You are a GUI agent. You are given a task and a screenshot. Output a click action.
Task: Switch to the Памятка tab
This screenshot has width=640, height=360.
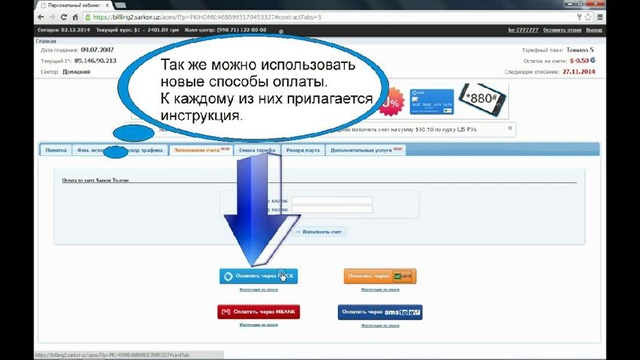(x=56, y=150)
